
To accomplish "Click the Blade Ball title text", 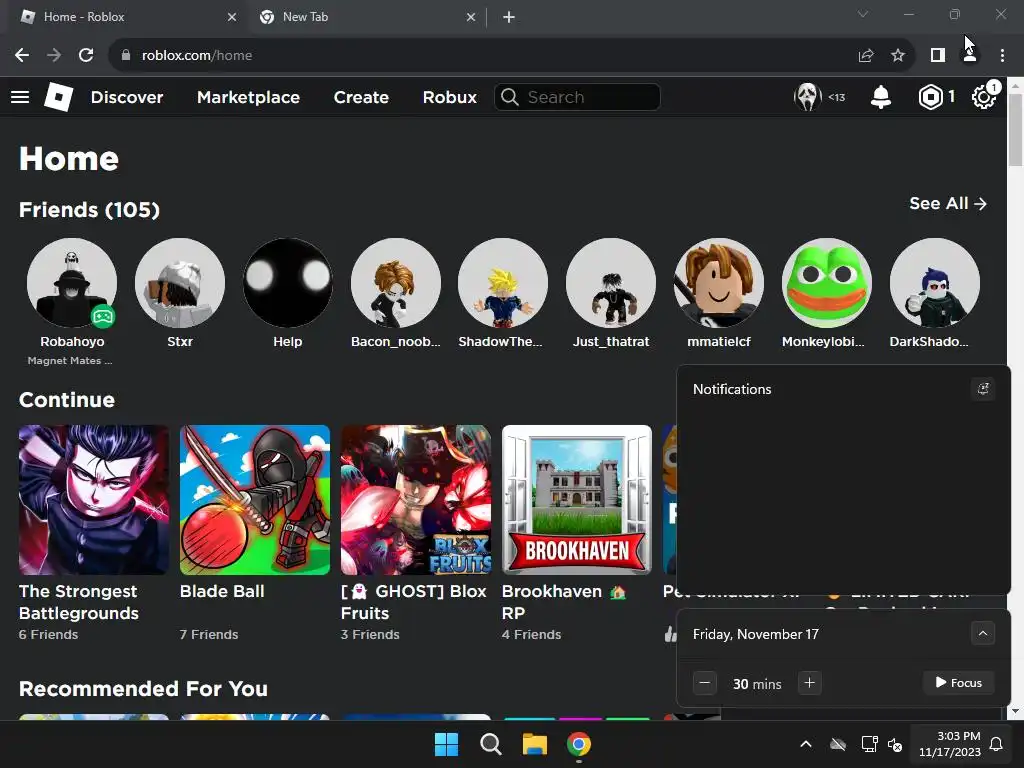I will coord(222,592).
